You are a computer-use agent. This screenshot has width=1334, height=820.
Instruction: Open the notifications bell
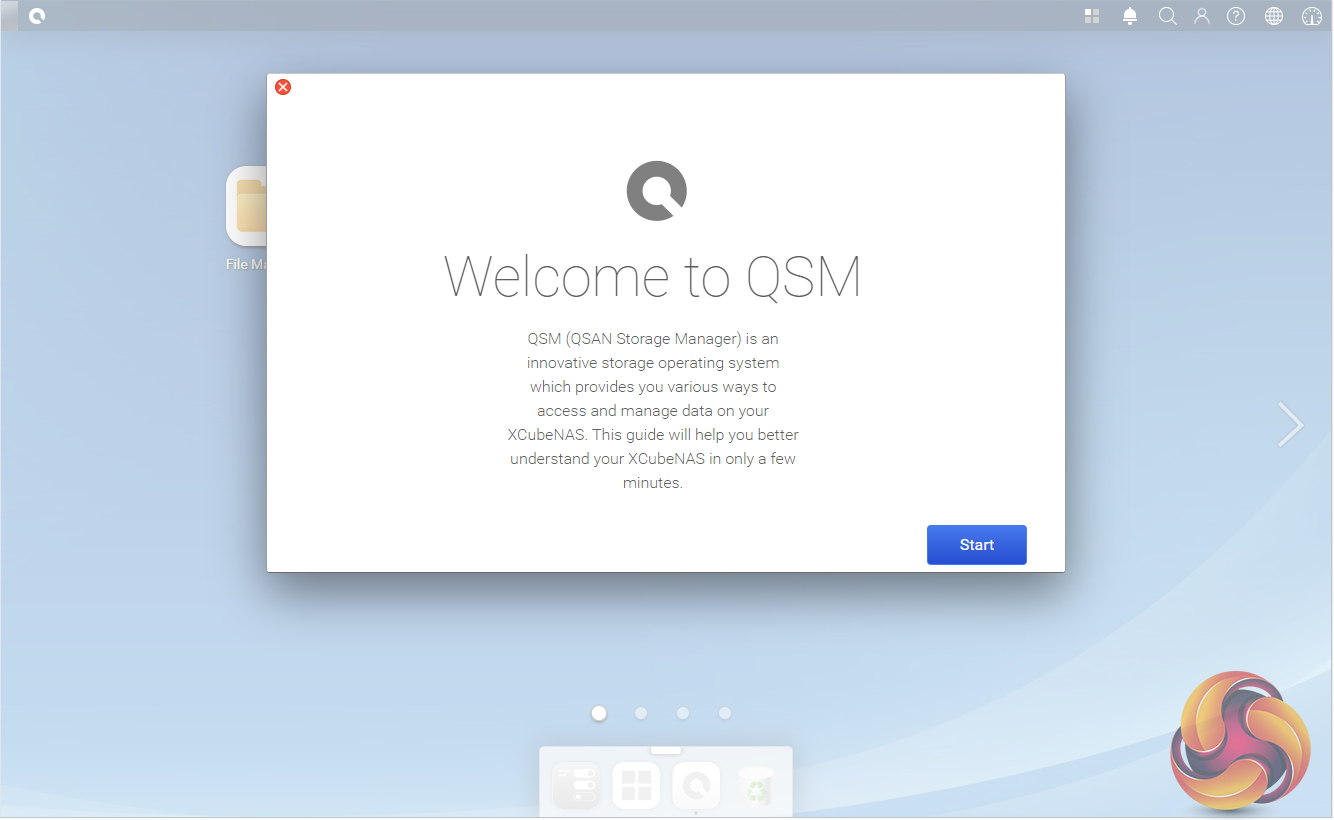(x=1130, y=16)
